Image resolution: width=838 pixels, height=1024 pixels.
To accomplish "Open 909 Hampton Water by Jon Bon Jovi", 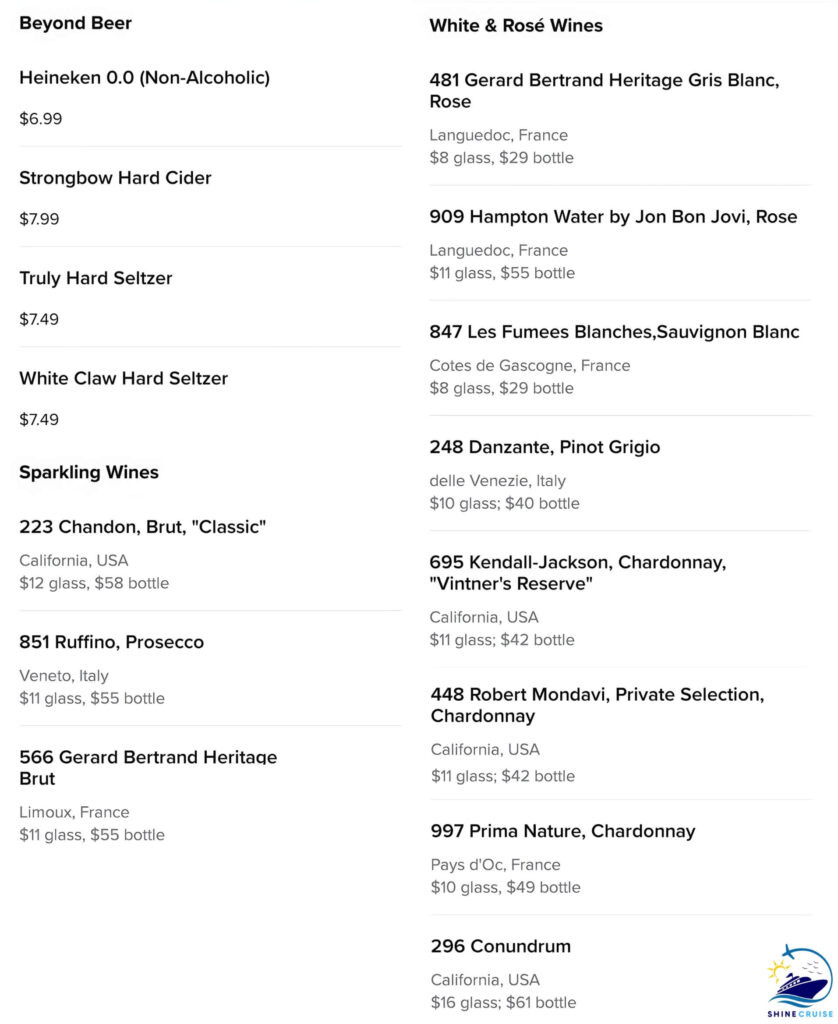I will click(x=613, y=217).
